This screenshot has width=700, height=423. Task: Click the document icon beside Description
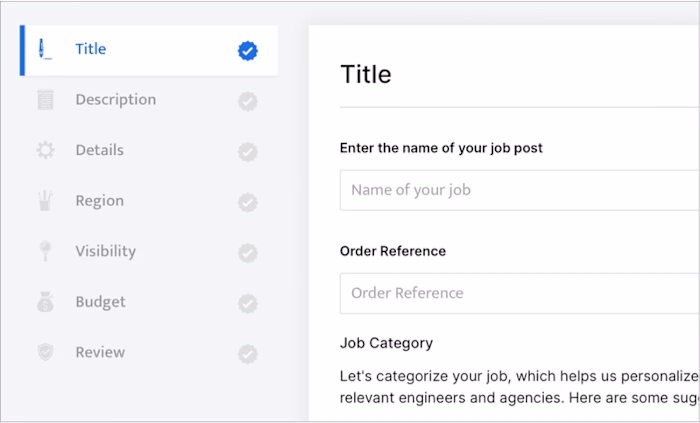(x=45, y=100)
